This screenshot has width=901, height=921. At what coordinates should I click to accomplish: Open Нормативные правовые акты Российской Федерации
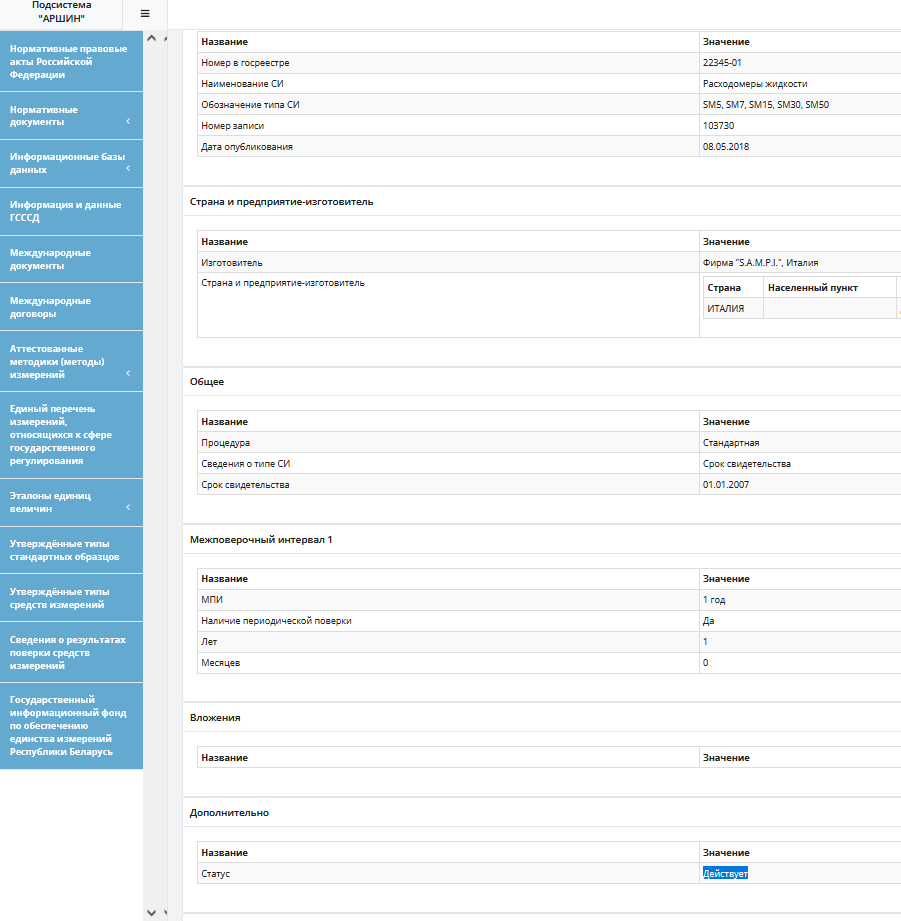[70, 61]
